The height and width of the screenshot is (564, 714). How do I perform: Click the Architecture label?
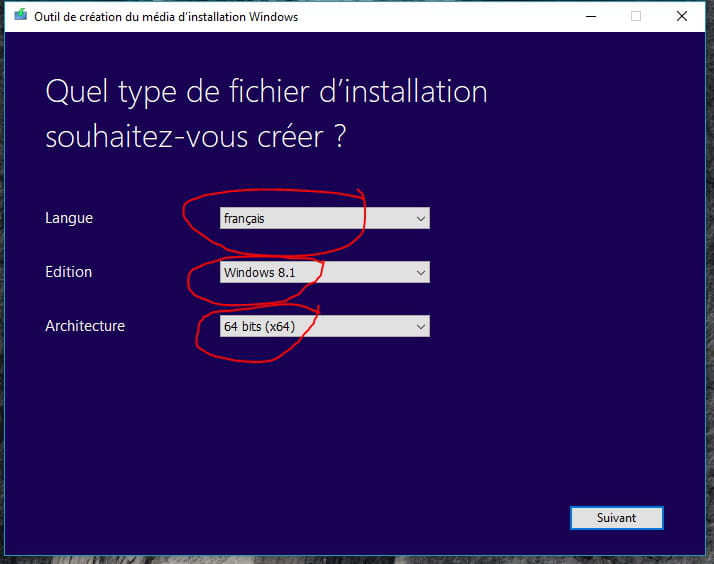coord(85,326)
